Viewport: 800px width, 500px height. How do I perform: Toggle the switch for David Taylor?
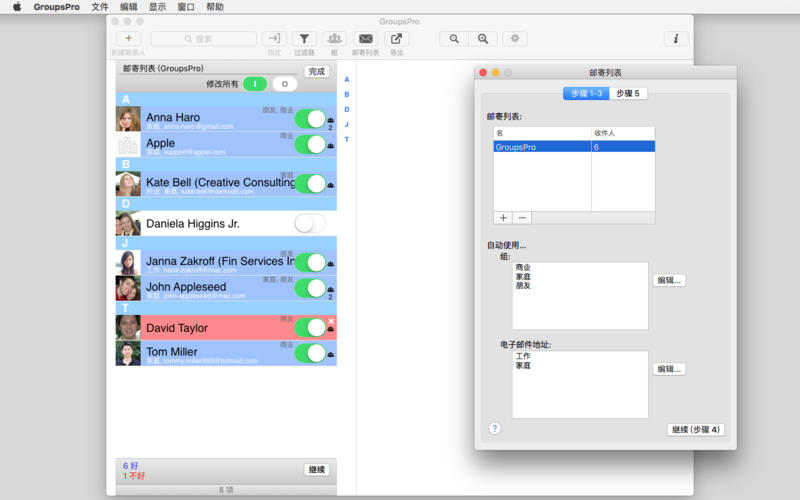(x=310, y=328)
